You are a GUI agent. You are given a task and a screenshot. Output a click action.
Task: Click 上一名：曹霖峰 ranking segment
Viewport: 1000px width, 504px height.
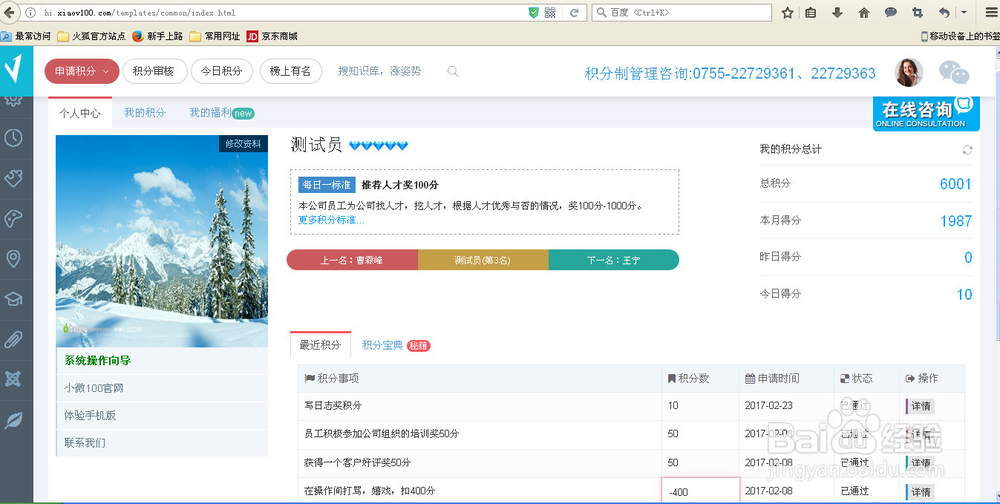point(352,260)
